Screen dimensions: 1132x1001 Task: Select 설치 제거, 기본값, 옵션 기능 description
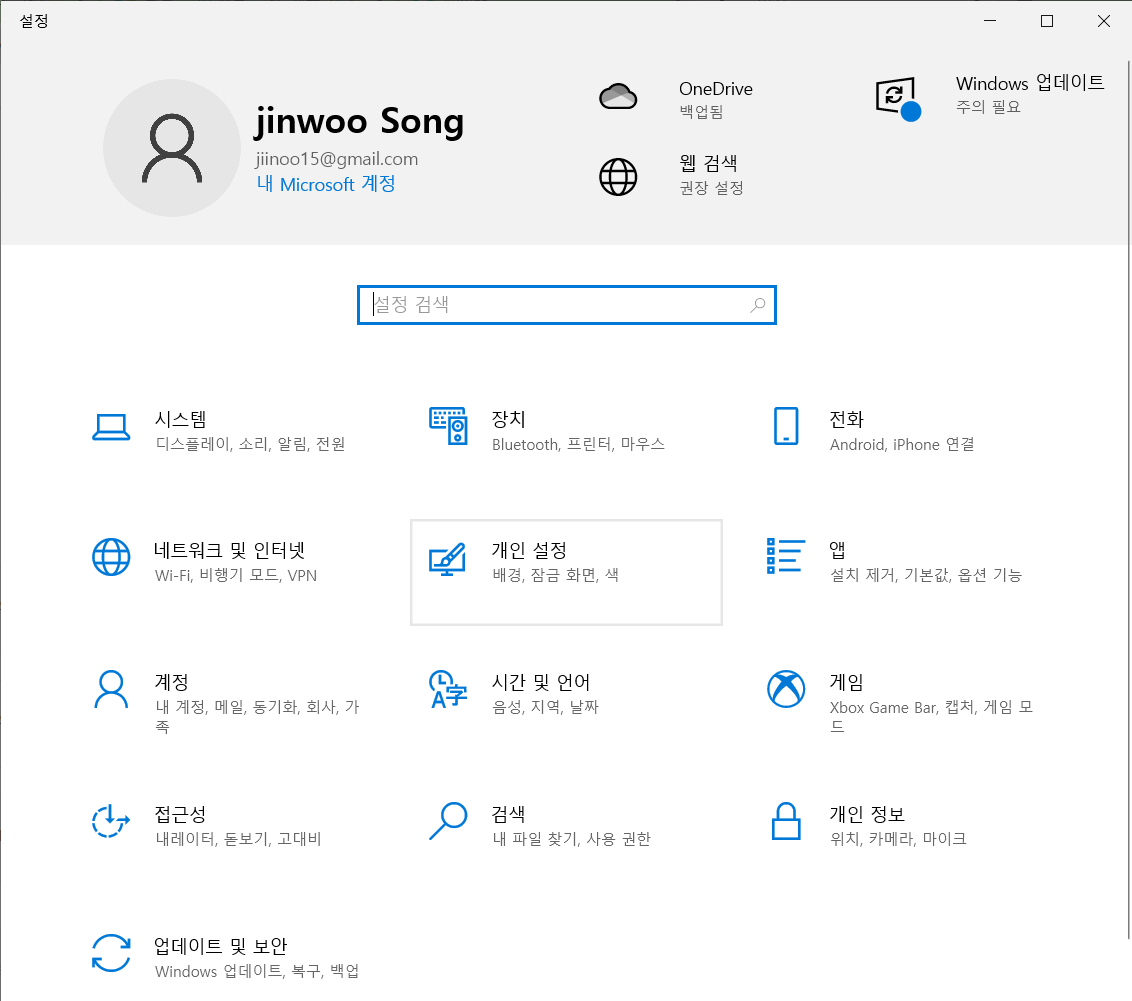[926, 575]
